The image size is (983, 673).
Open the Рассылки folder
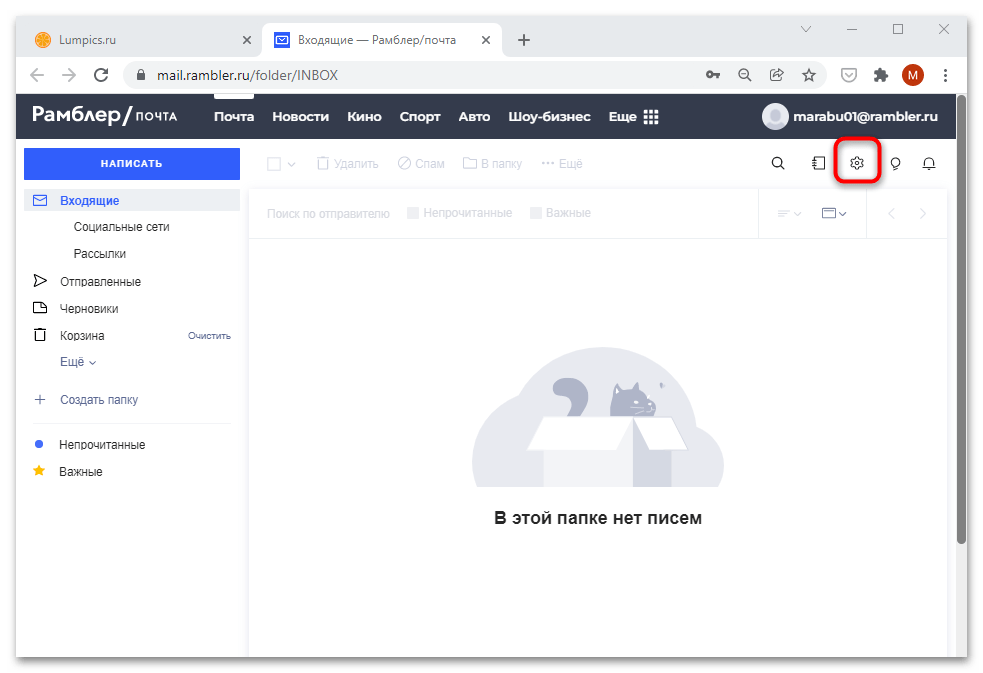[x=100, y=254]
